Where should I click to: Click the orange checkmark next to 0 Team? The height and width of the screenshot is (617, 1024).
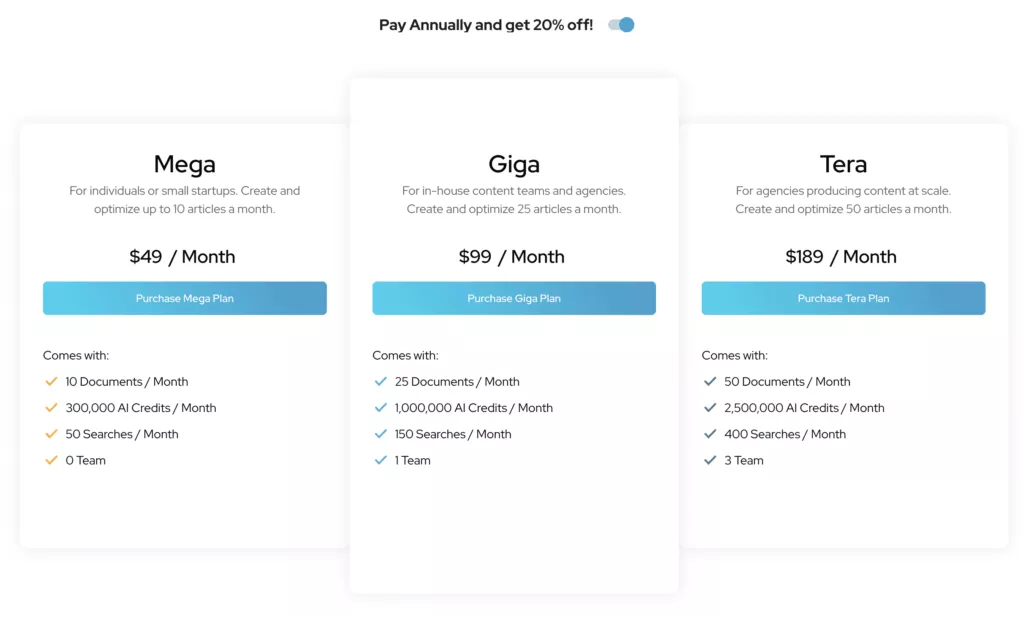point(51,460)
